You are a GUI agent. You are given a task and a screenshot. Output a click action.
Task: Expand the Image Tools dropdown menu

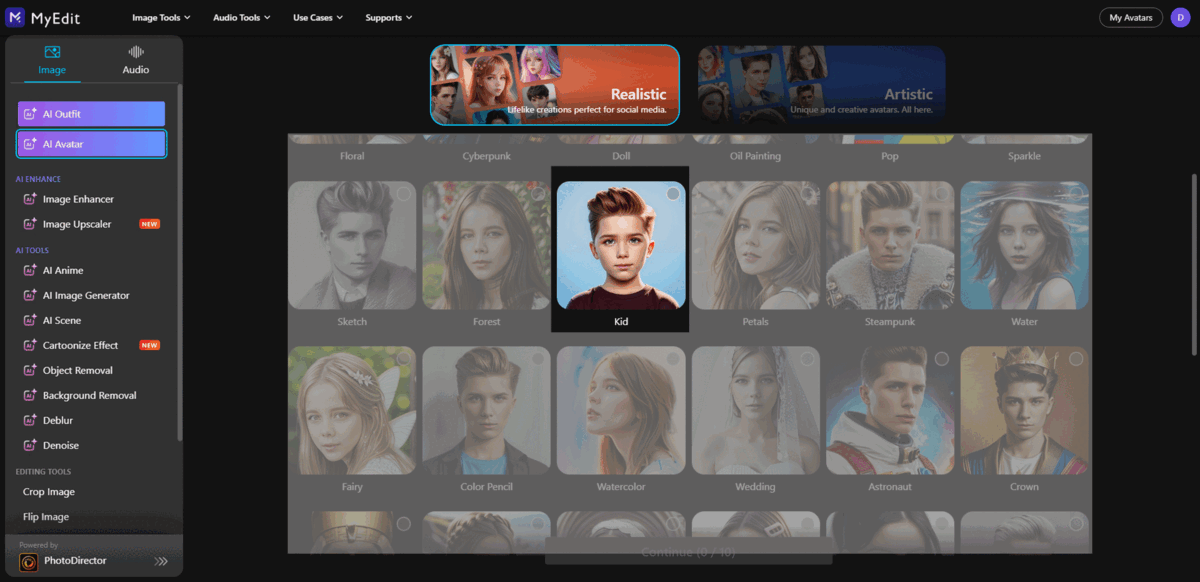[161, 17]
